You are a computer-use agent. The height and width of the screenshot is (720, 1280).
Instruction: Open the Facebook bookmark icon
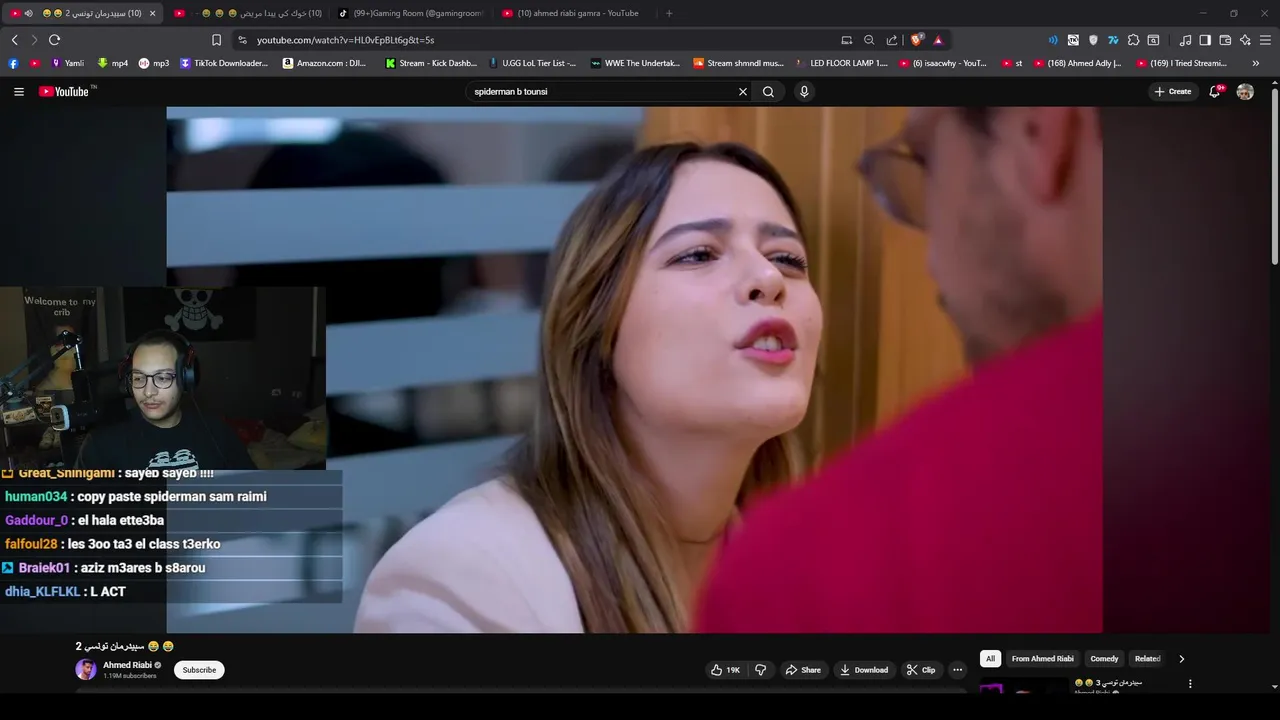pos(13,63)
